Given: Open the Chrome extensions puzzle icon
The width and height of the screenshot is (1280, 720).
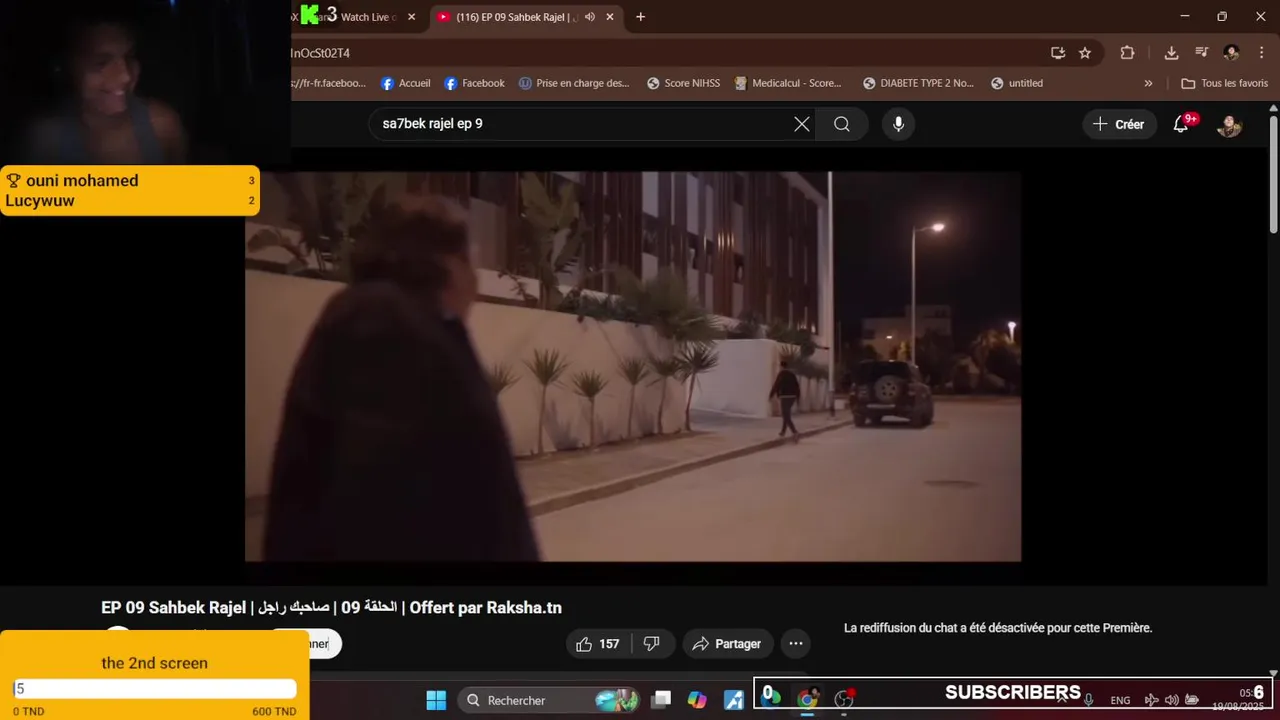Looking at the screenshot, I should 1127,53.
